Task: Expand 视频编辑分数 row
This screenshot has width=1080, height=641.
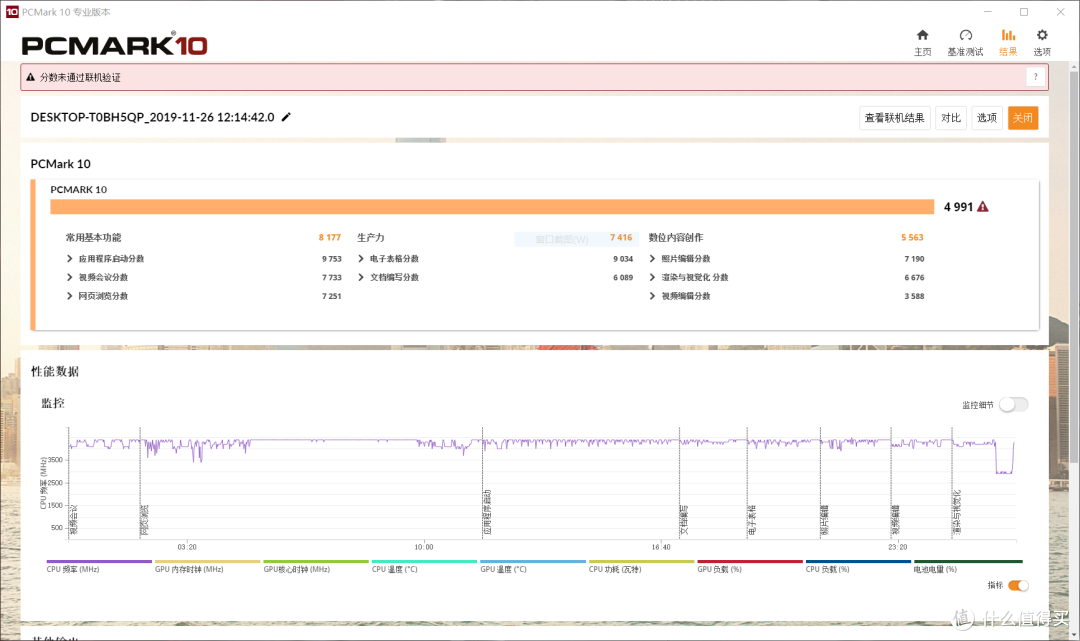Action: tap(652, 296)
